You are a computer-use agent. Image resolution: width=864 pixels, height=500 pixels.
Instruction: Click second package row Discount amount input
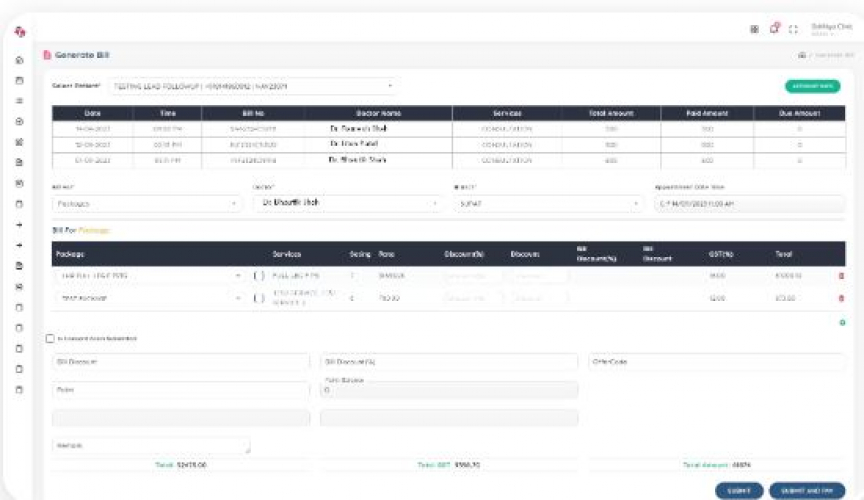[x=538, y=298]
